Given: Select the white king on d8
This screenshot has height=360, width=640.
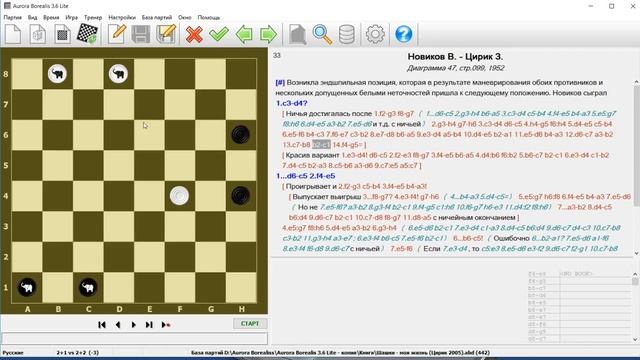Looking at the screenshot, I should click(119, 74).
